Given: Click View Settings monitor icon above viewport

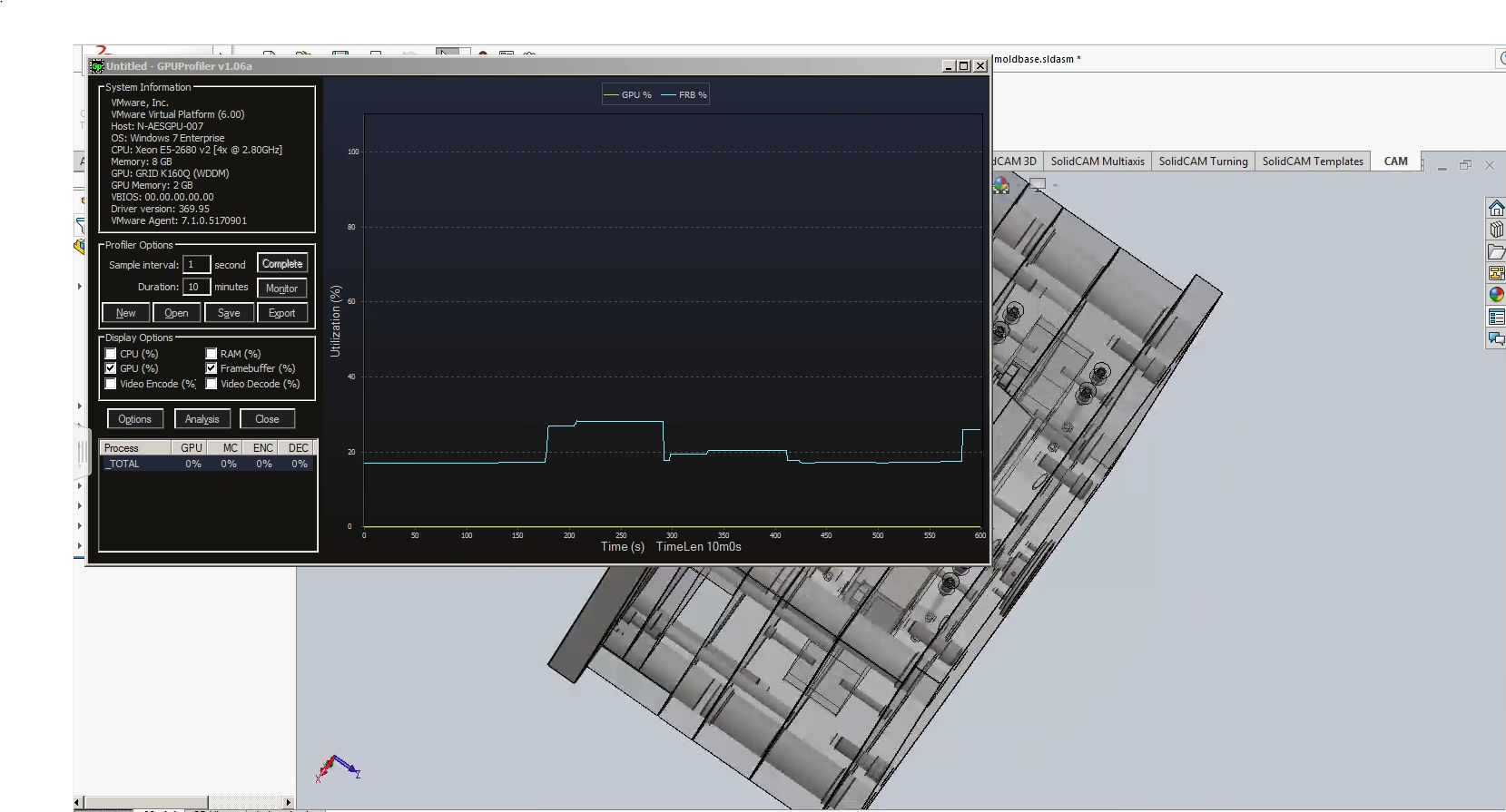Looking at the screenshot, I should coord(1038,184).
